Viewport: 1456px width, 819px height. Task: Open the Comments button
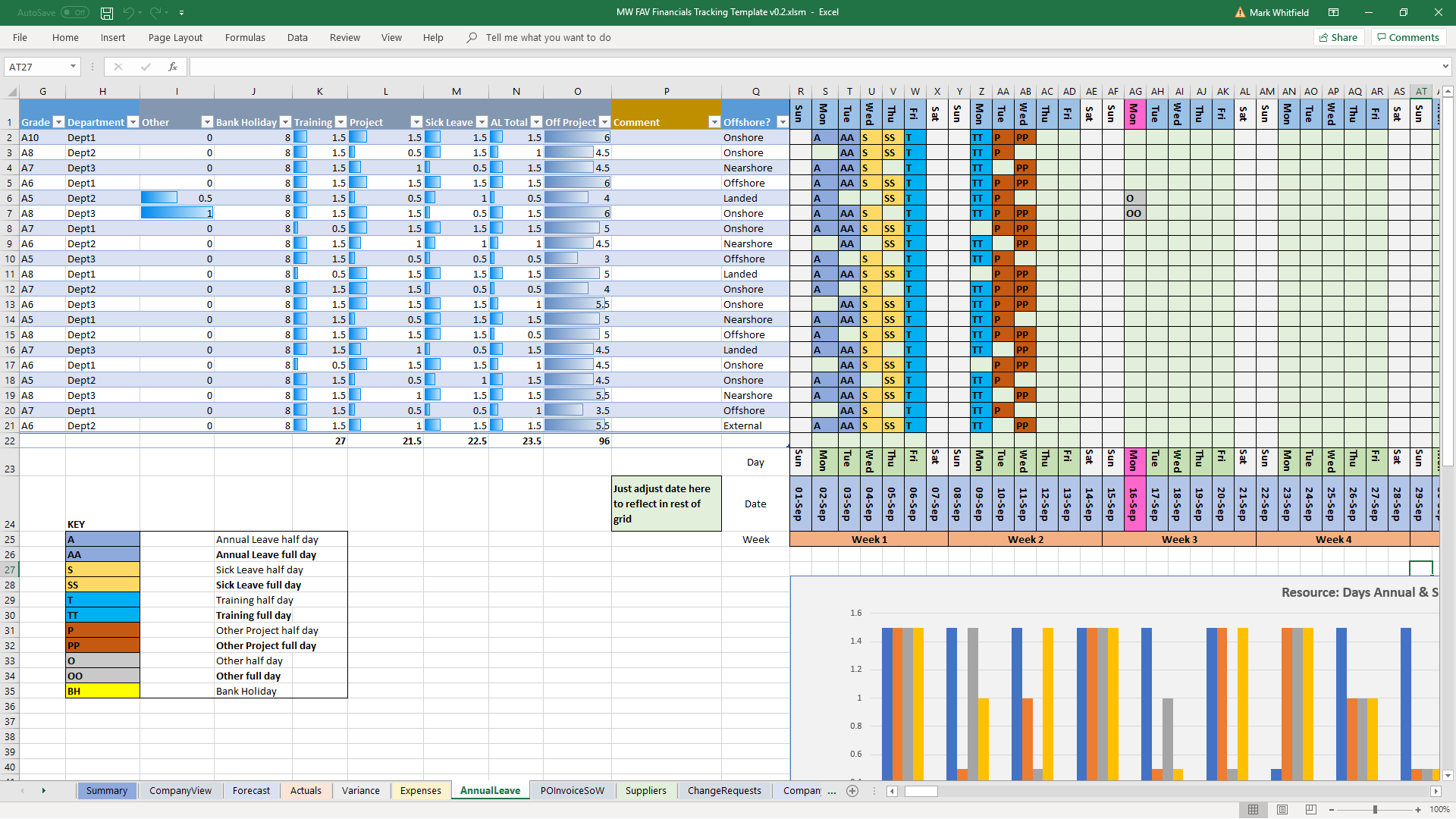pyautogui.click(x=1408, y=37)
